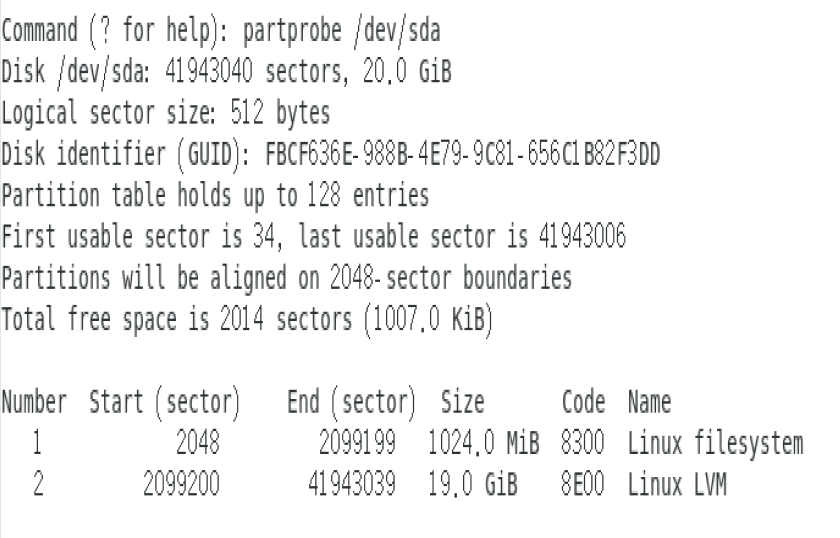
Task: Click the 'Code' column header
Action: pos(585,404)
